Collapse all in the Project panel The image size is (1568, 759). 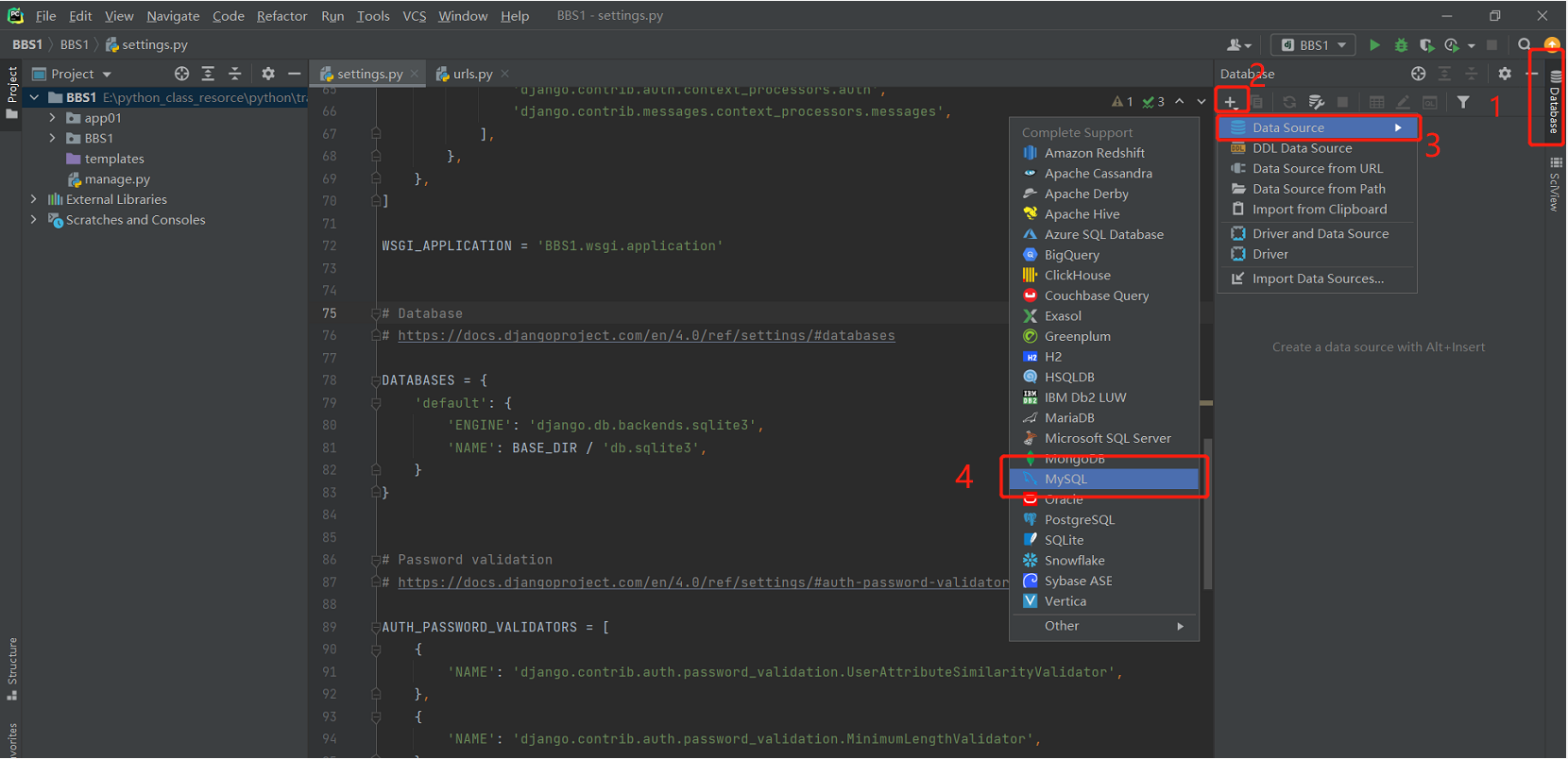point(234,74)
